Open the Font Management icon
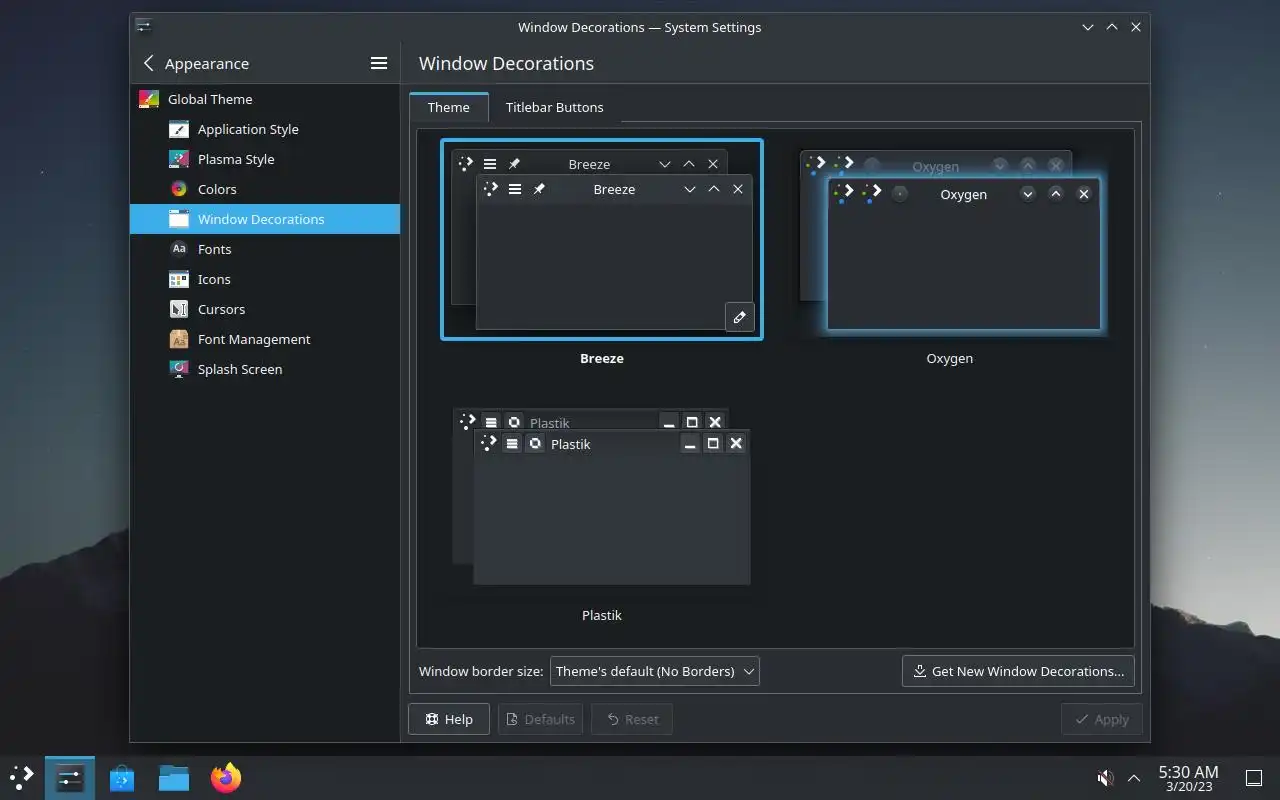 point(179,339)
